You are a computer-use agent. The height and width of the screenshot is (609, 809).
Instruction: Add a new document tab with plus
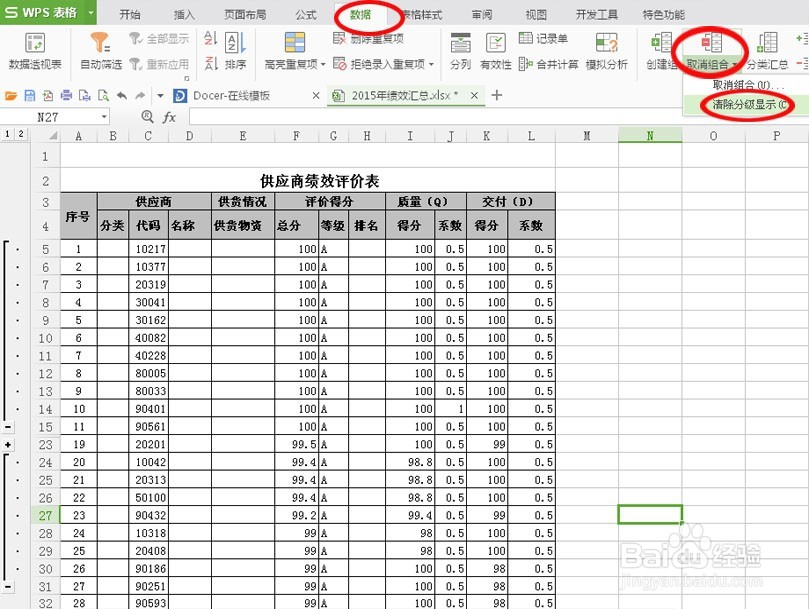pyautogui.click(x=497, y=95)
